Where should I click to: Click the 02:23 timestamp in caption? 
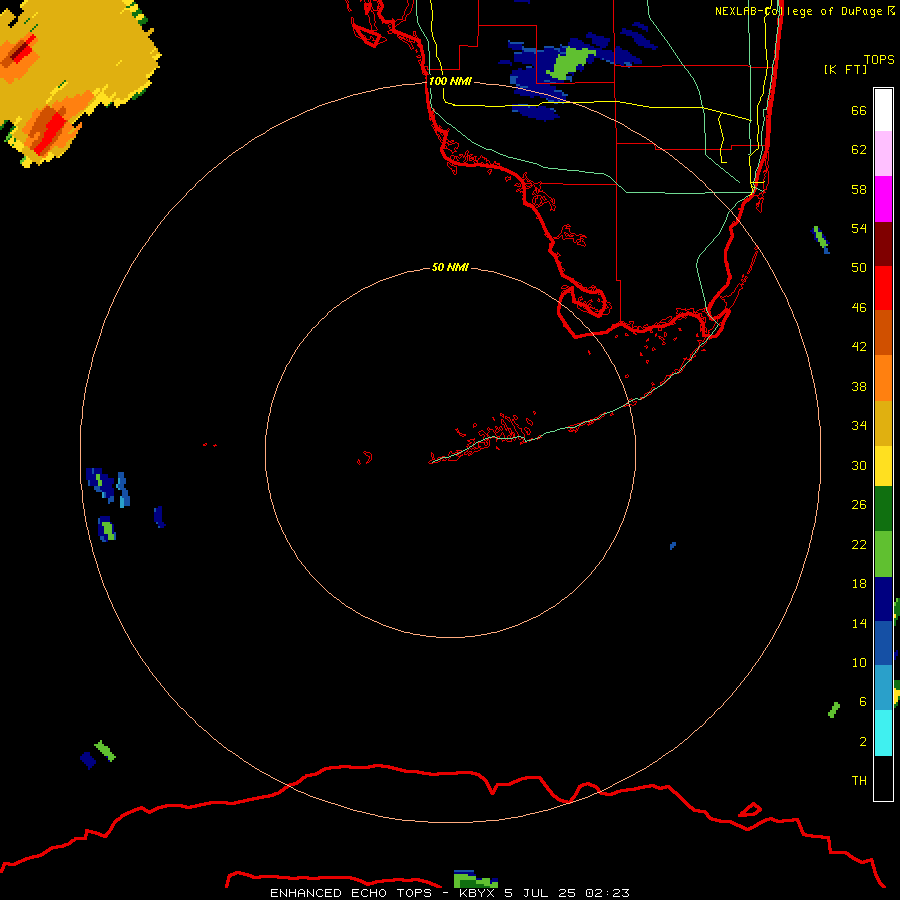[607, 893]
